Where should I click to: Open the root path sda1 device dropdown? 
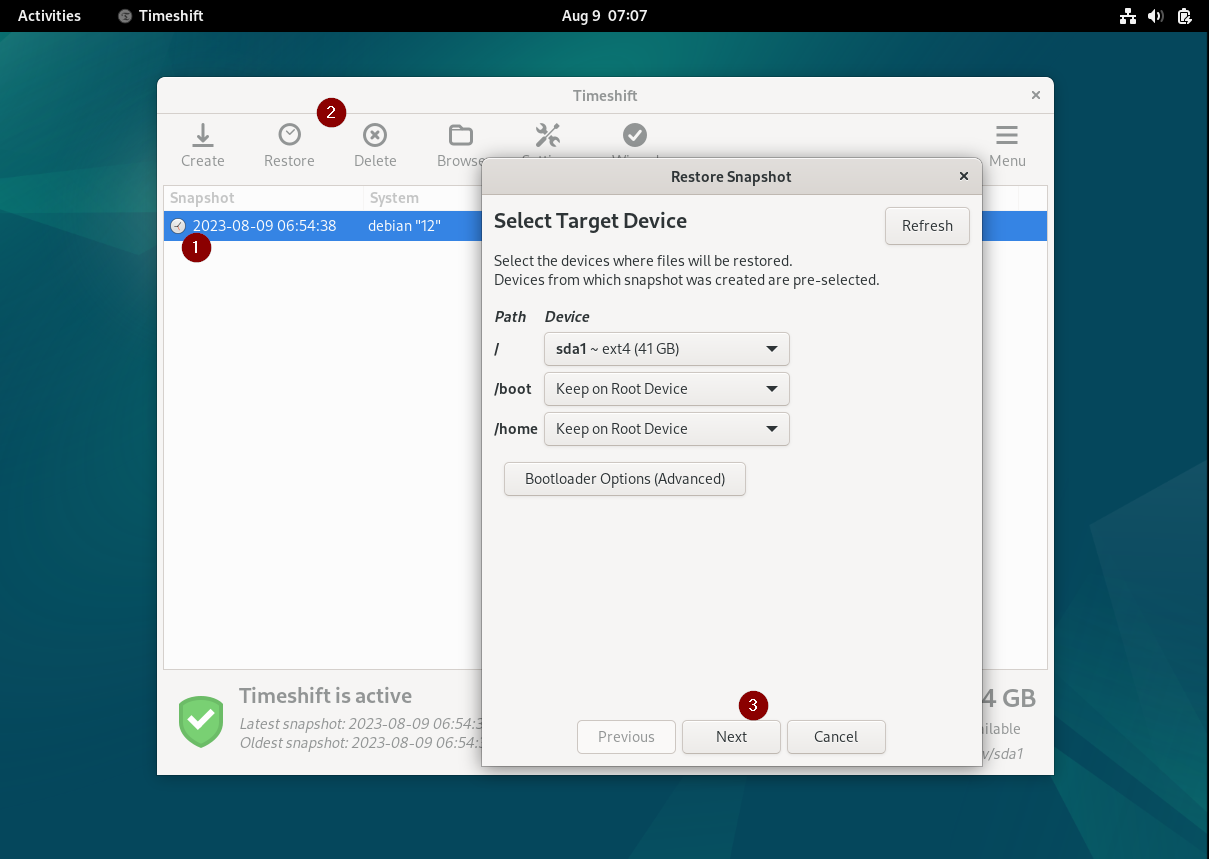click(x=667, y=349)
